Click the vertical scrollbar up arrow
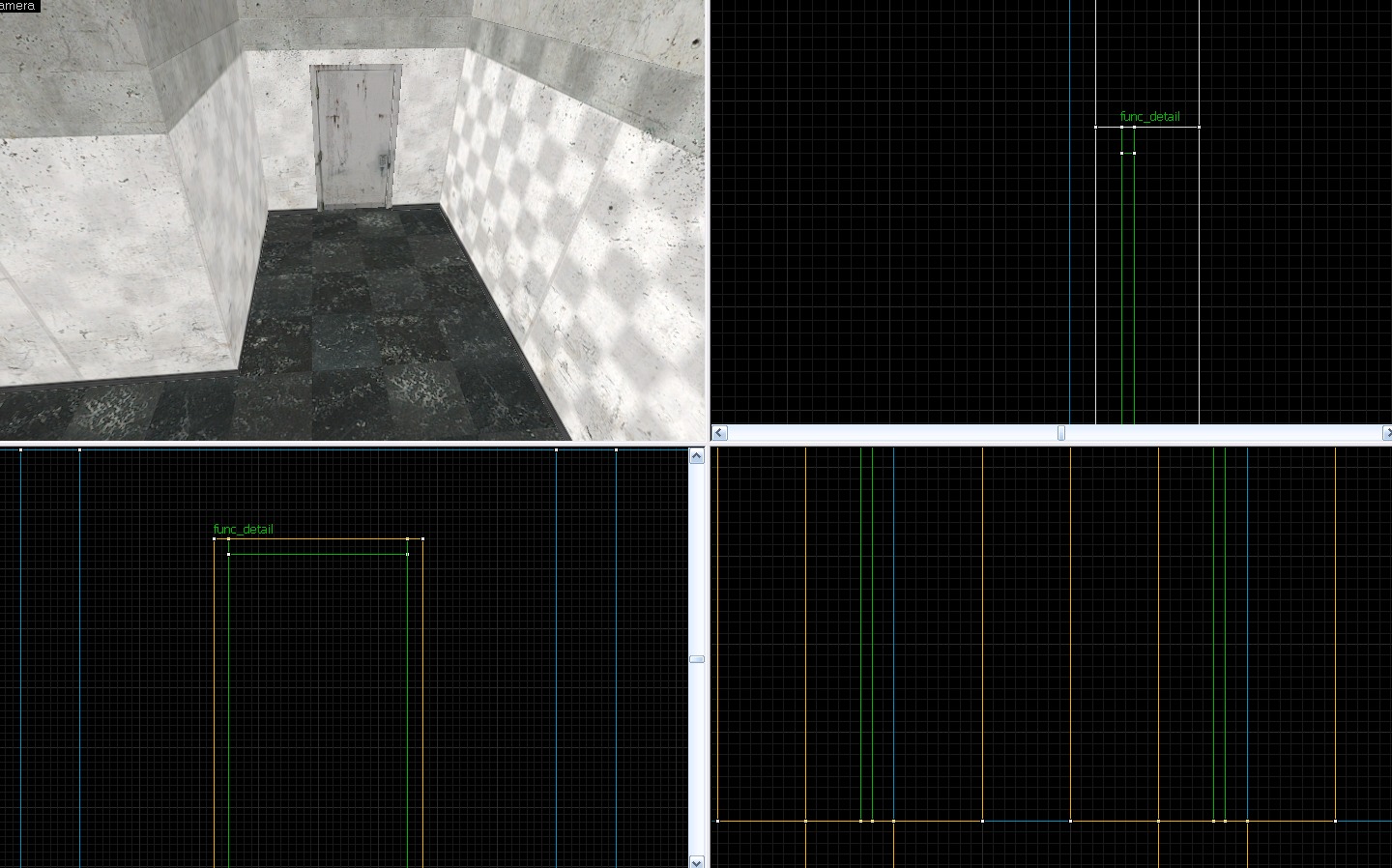 [x=697, y=456]
